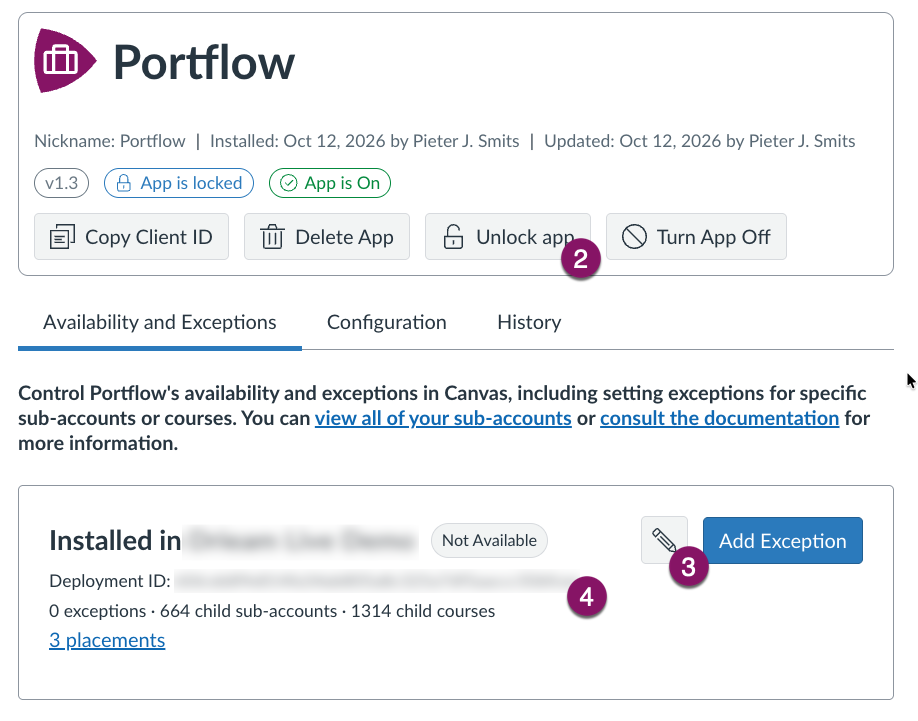Click the Portflow heading title
Screen dimensions: 918x721
204,63
